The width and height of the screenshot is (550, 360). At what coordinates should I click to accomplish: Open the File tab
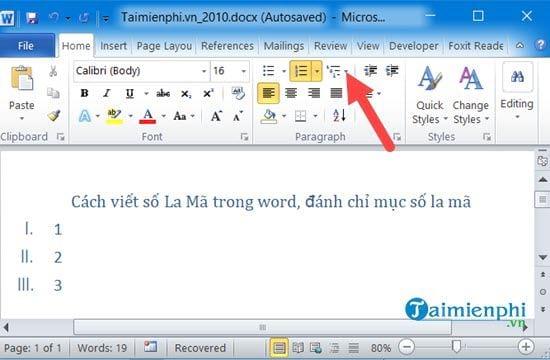pyautogui.click(x=26, y=46)
